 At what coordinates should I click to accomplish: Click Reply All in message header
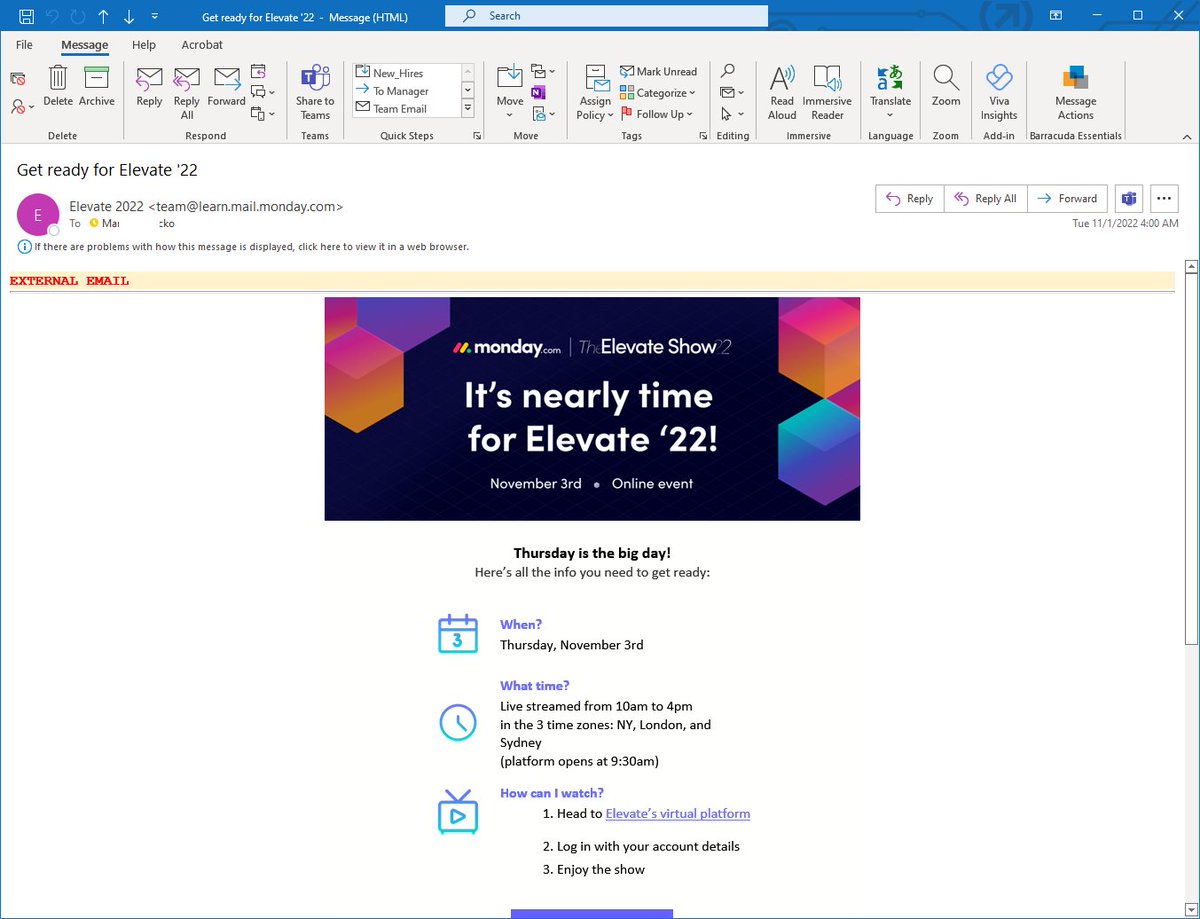click(x=985, y=199)
